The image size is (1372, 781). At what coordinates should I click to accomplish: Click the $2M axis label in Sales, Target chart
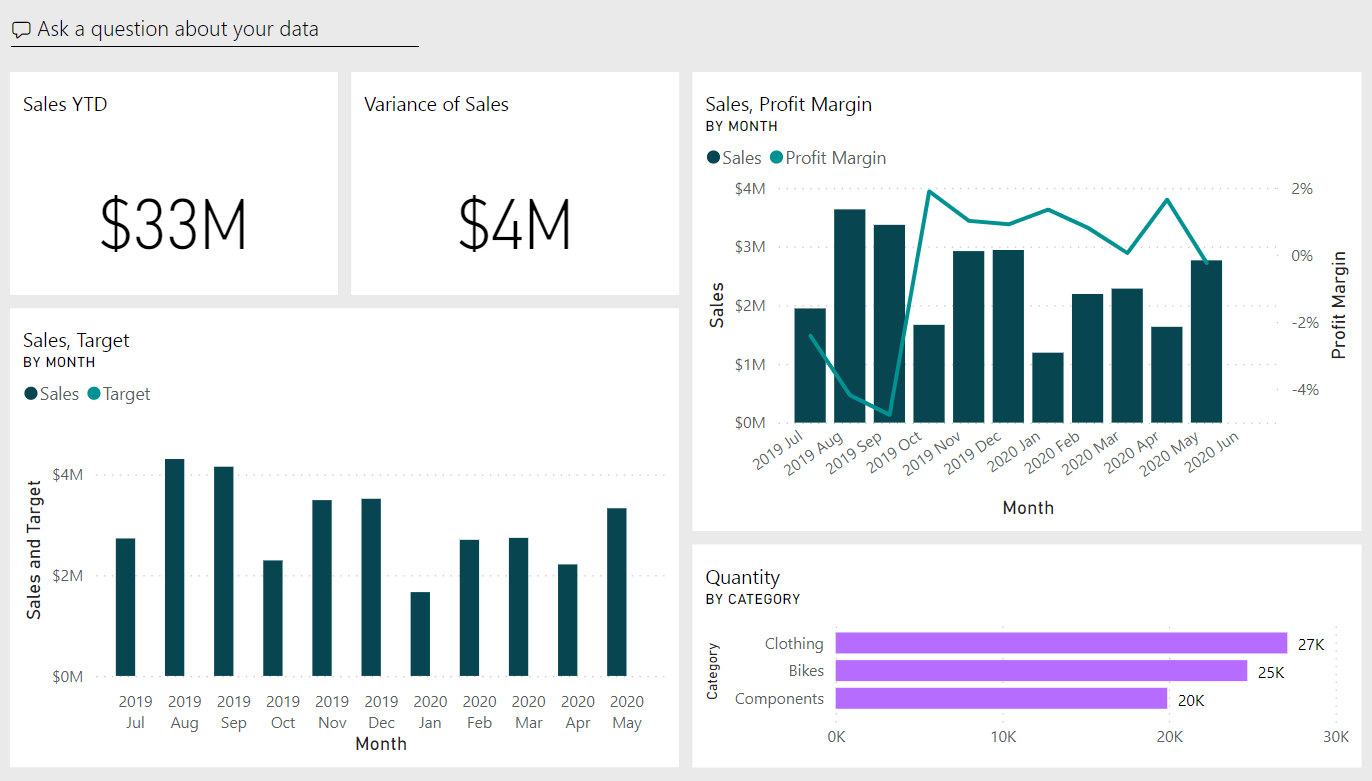[x=69, y=576]
